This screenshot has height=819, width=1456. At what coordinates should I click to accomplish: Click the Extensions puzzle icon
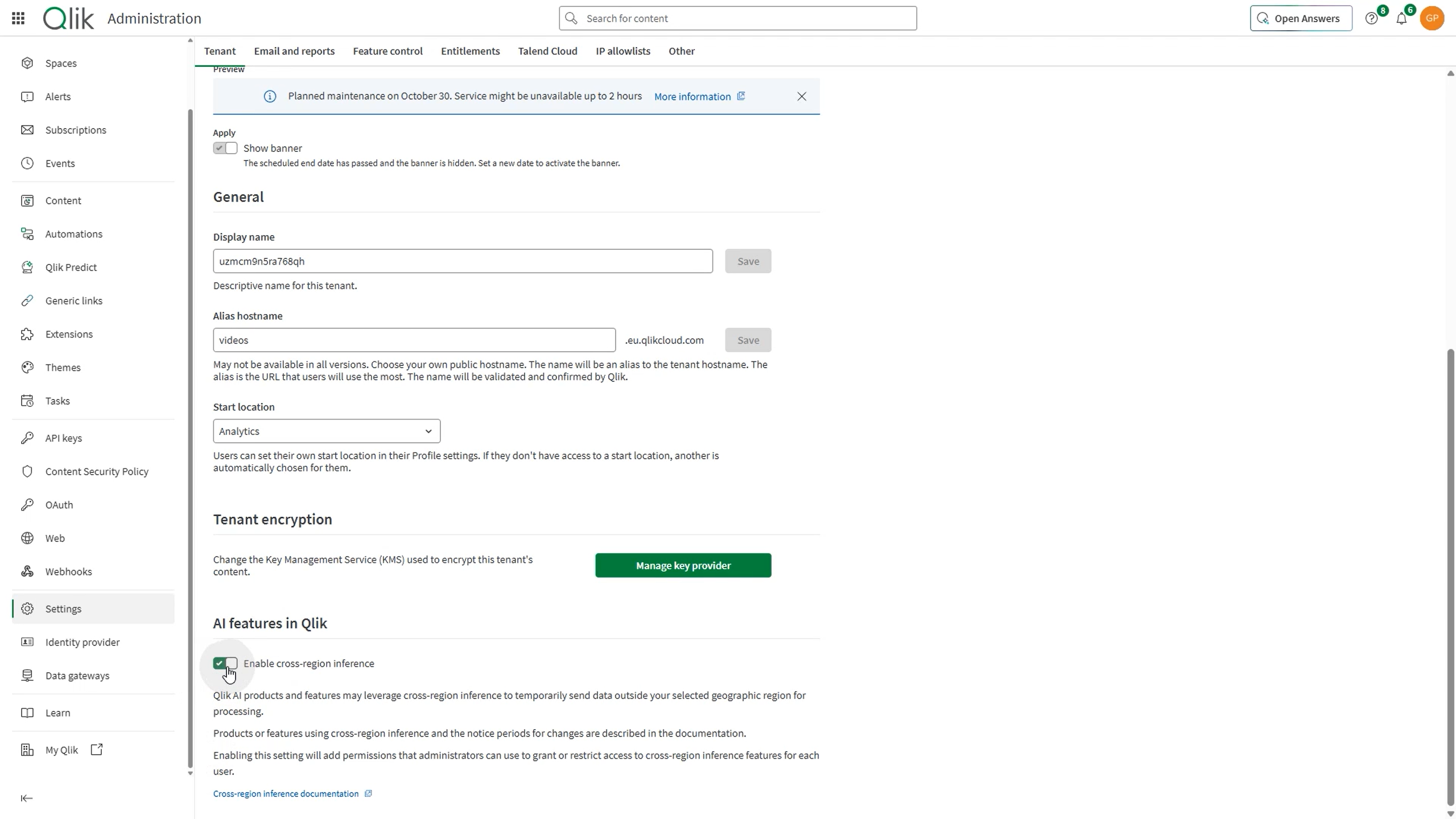(27, 334)
